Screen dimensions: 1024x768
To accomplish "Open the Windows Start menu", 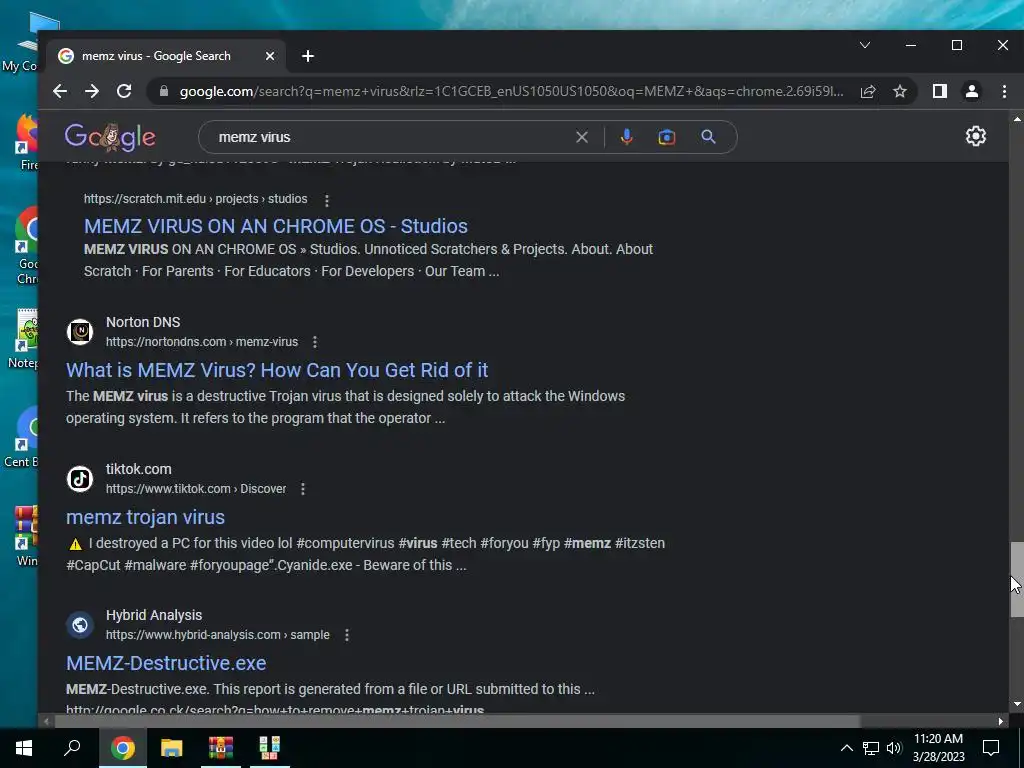I will (x=24, y=748).
